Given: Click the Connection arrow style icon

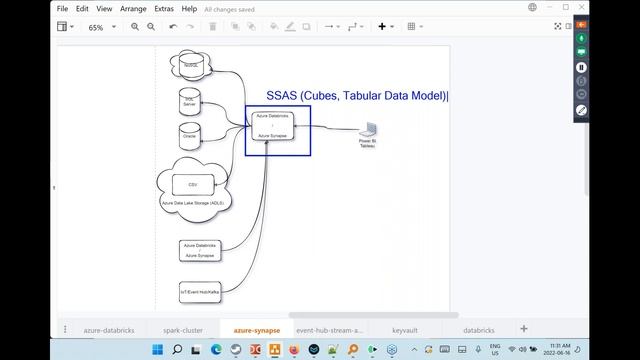Looking at the screenshot, I should click(x=329, y=27).
